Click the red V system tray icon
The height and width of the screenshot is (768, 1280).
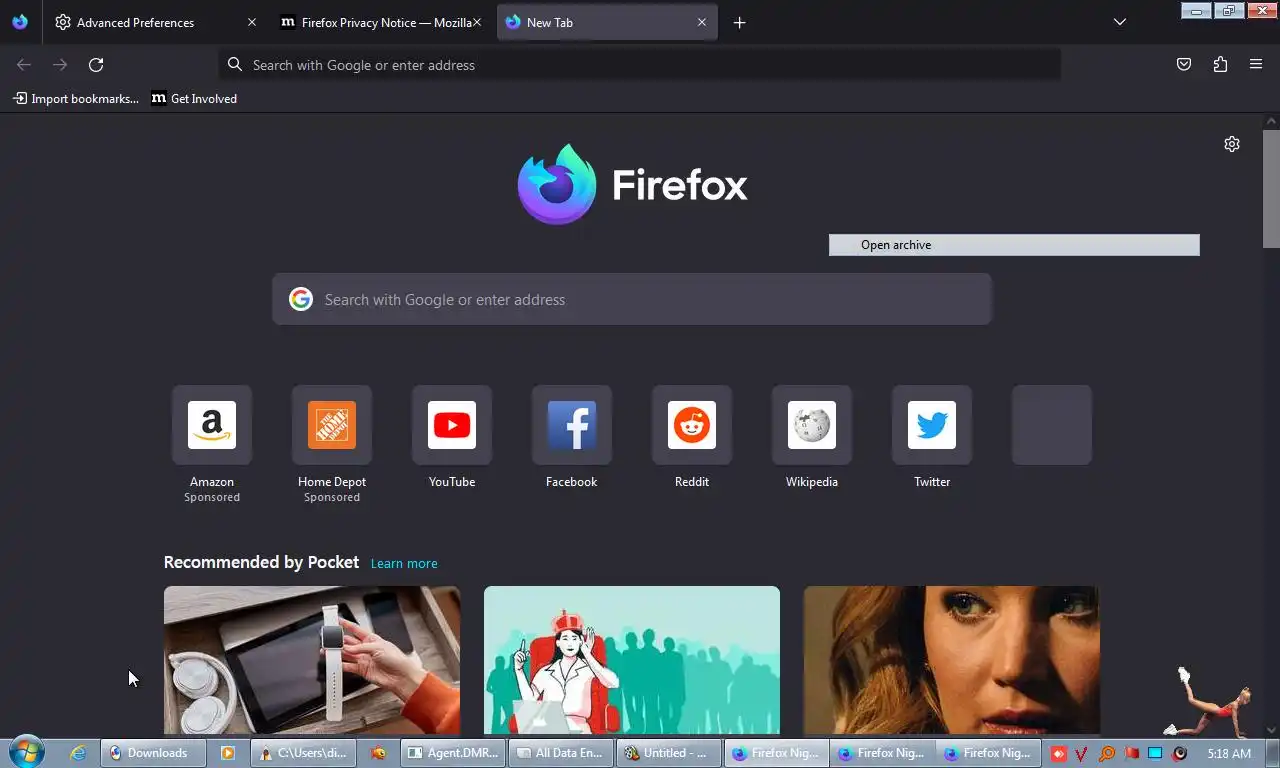click(1082, 753)
